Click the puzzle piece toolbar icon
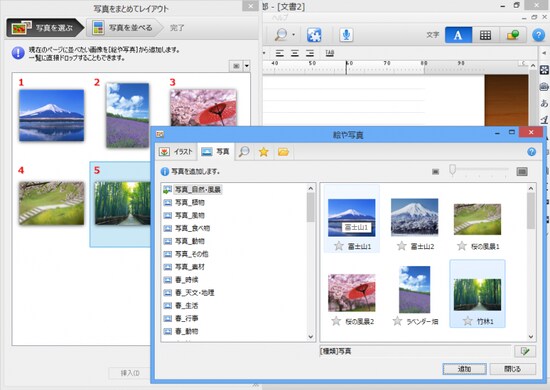 [x=314, y=35]
